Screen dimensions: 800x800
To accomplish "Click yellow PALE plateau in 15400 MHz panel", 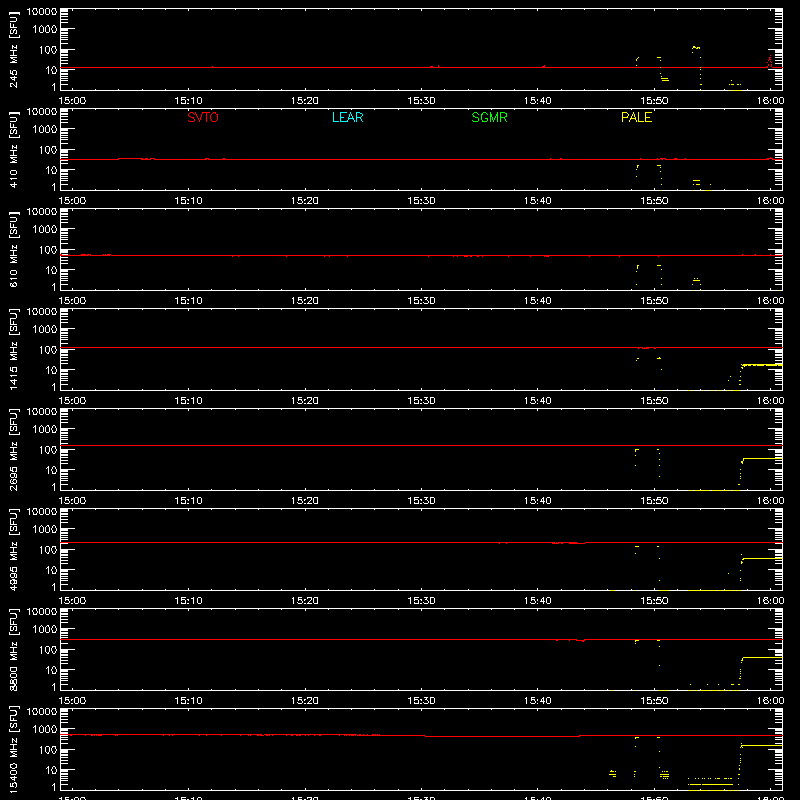I will [762, 745].
